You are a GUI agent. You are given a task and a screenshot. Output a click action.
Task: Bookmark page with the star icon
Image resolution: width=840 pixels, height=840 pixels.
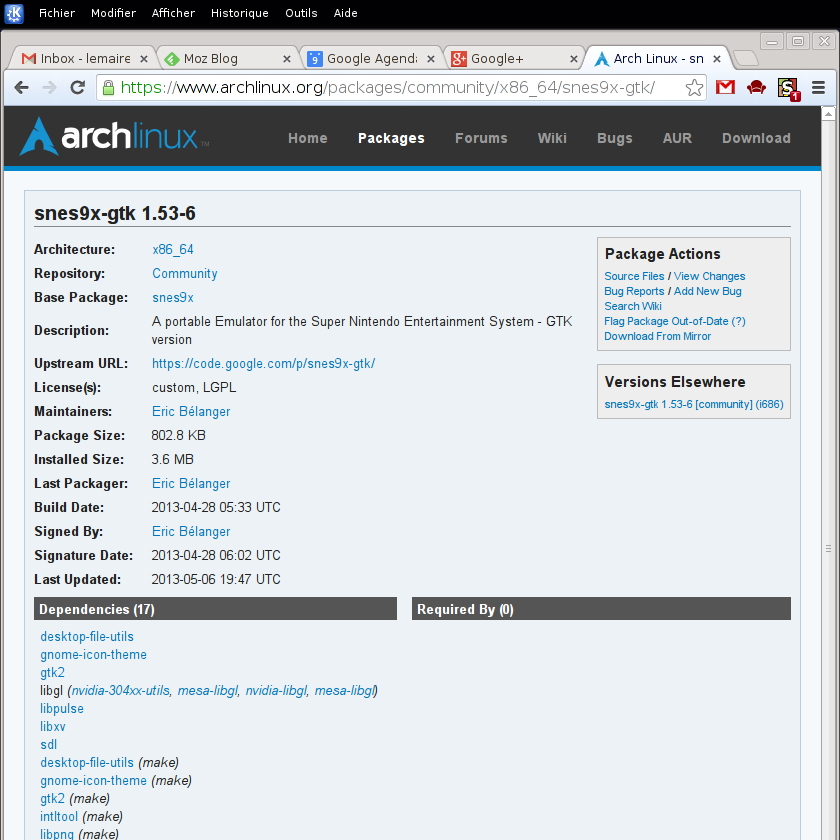click(694, 87)
